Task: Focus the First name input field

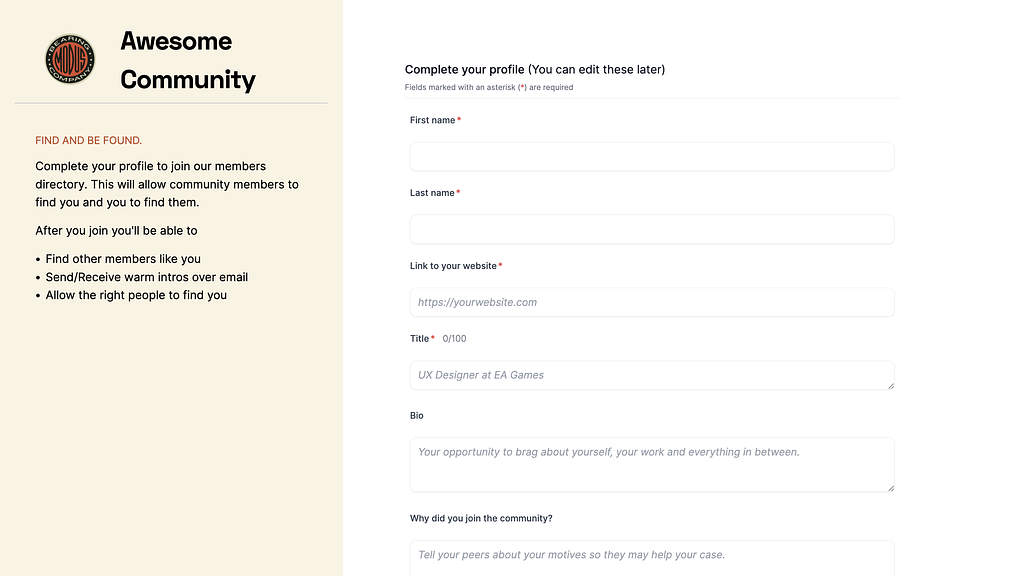Action: coord(652,157)
